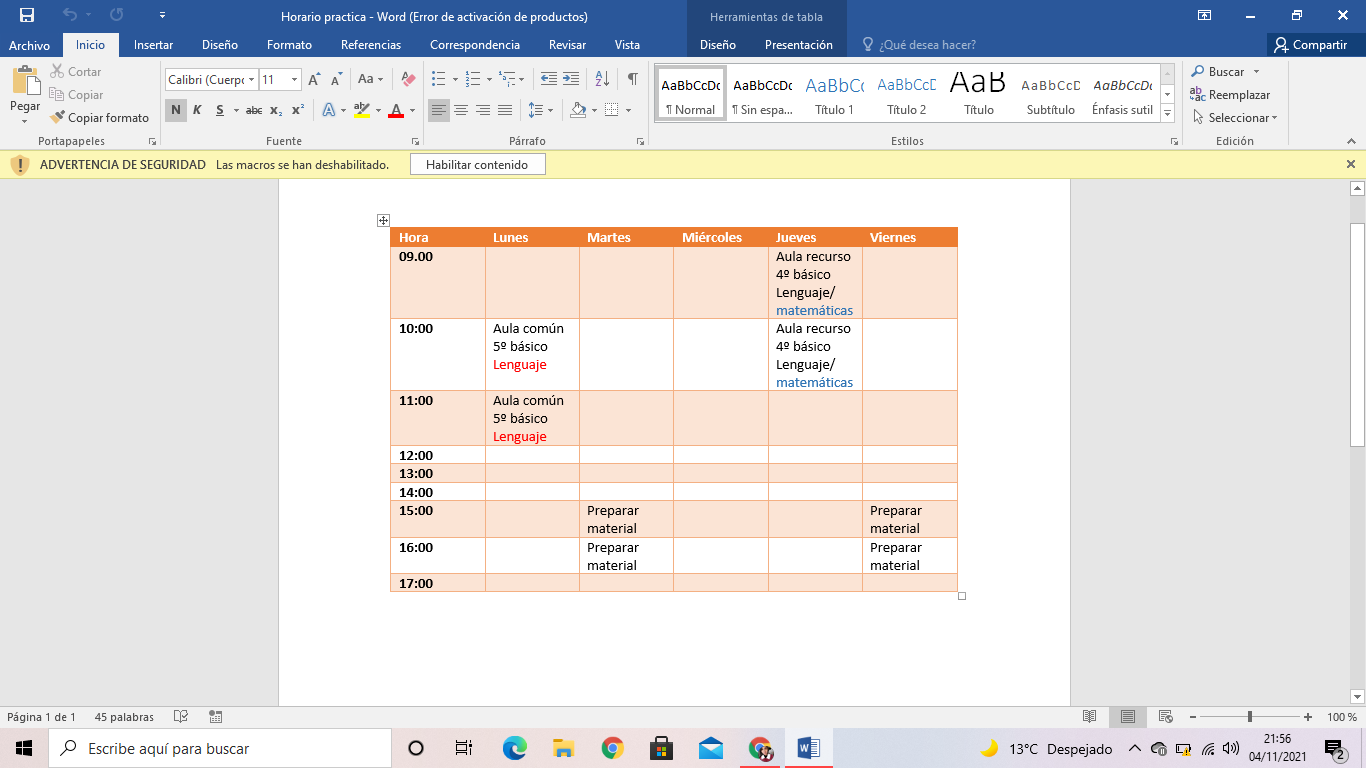Switch to Web Layout view icon

[1165, 717]
